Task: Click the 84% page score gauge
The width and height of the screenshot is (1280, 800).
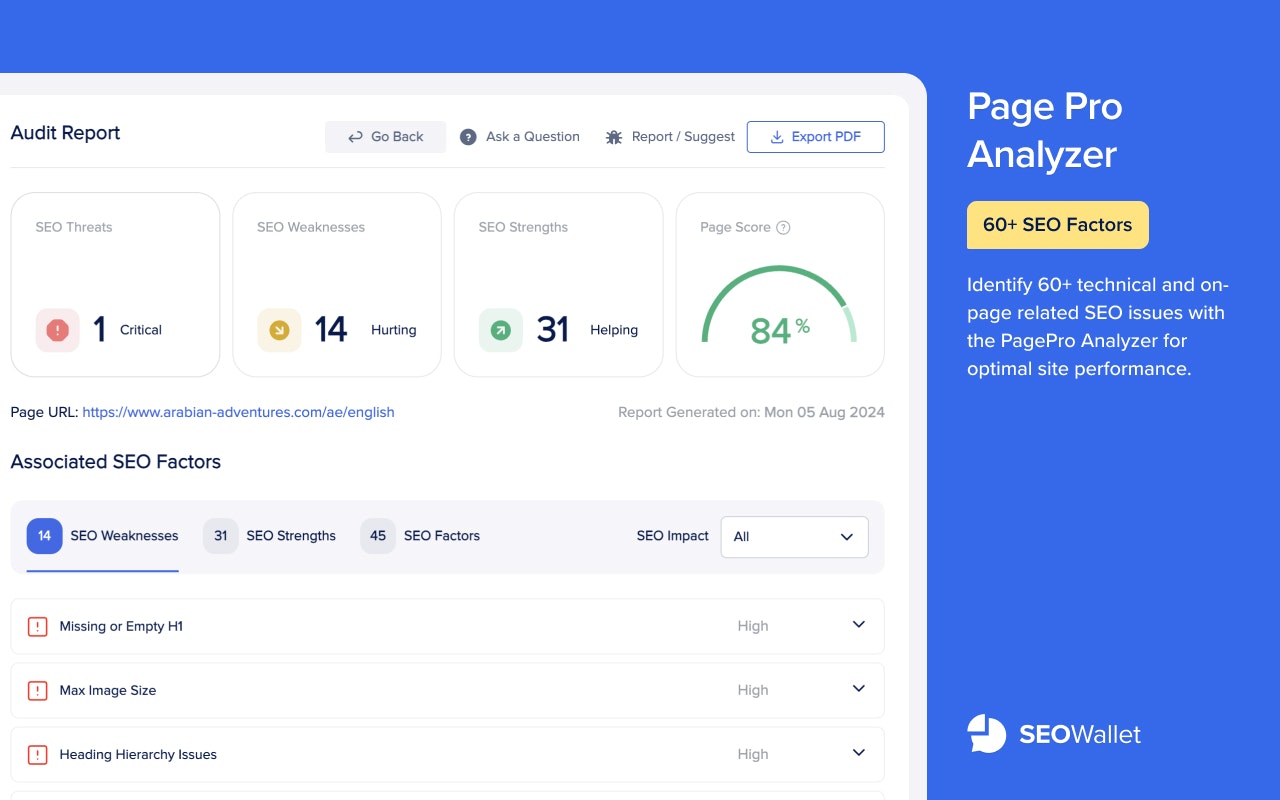Action: point(780,307)
